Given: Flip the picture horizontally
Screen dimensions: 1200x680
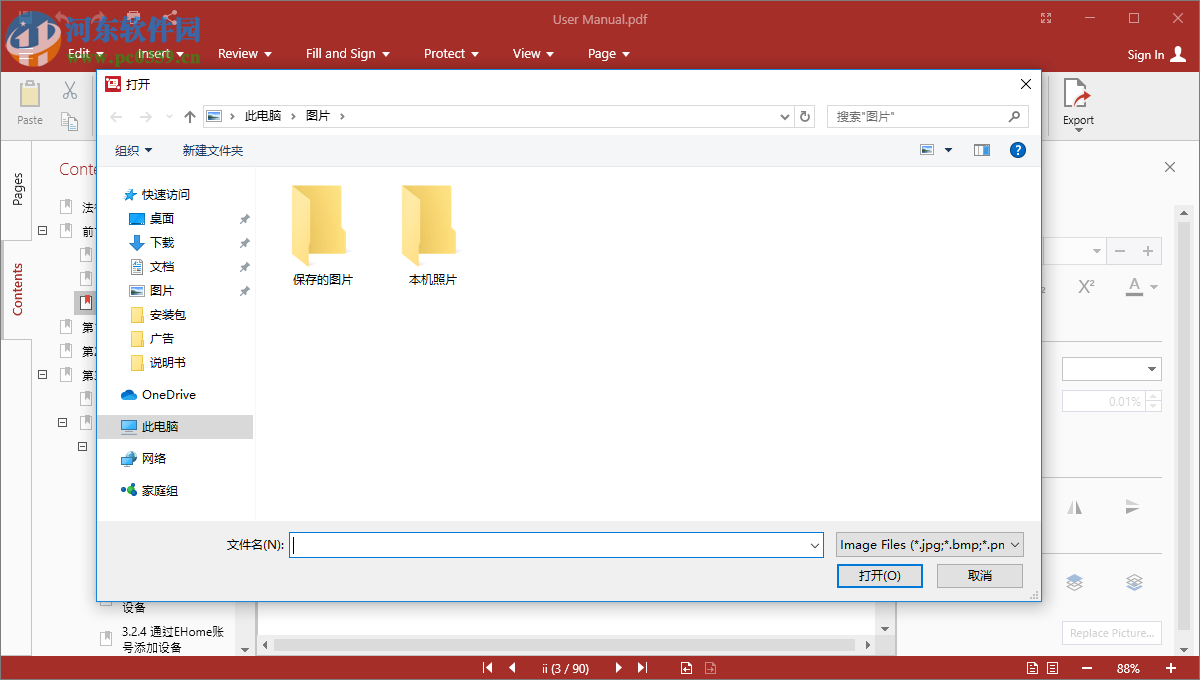Looking at the screenshot, I should click(x=1074, y=507).
